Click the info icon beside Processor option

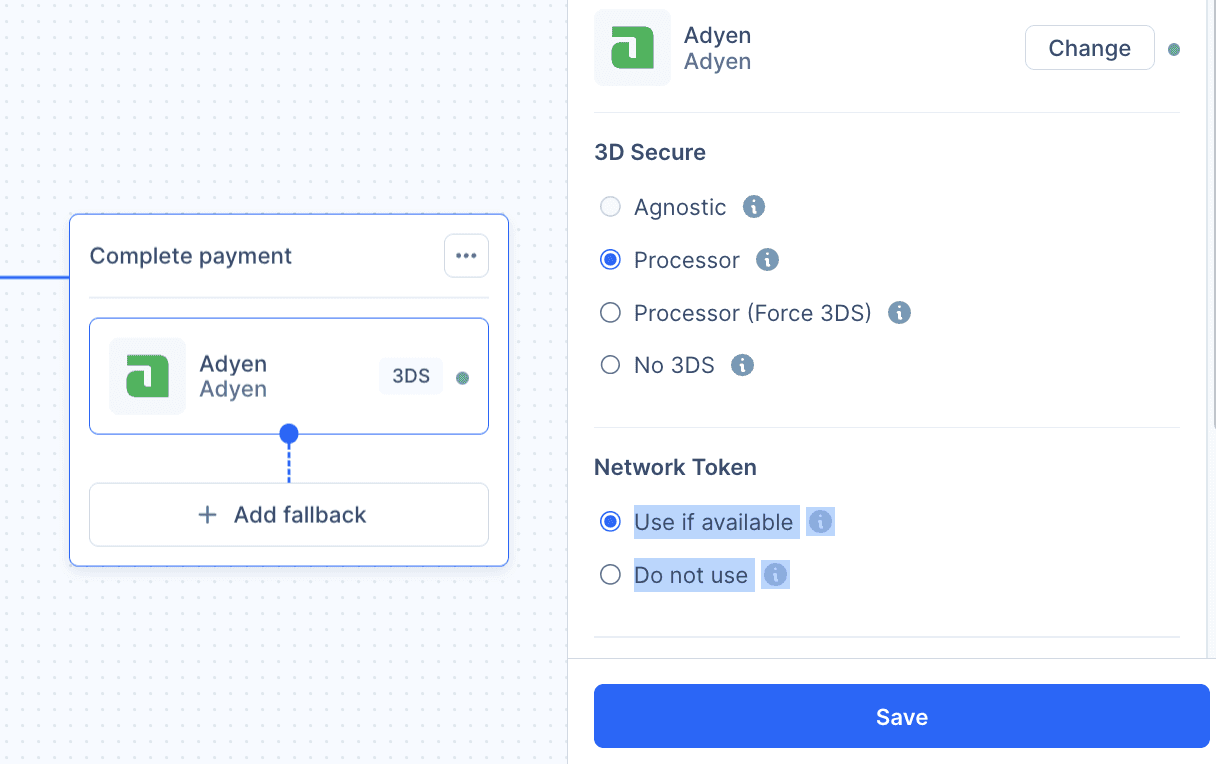[767, 260]
